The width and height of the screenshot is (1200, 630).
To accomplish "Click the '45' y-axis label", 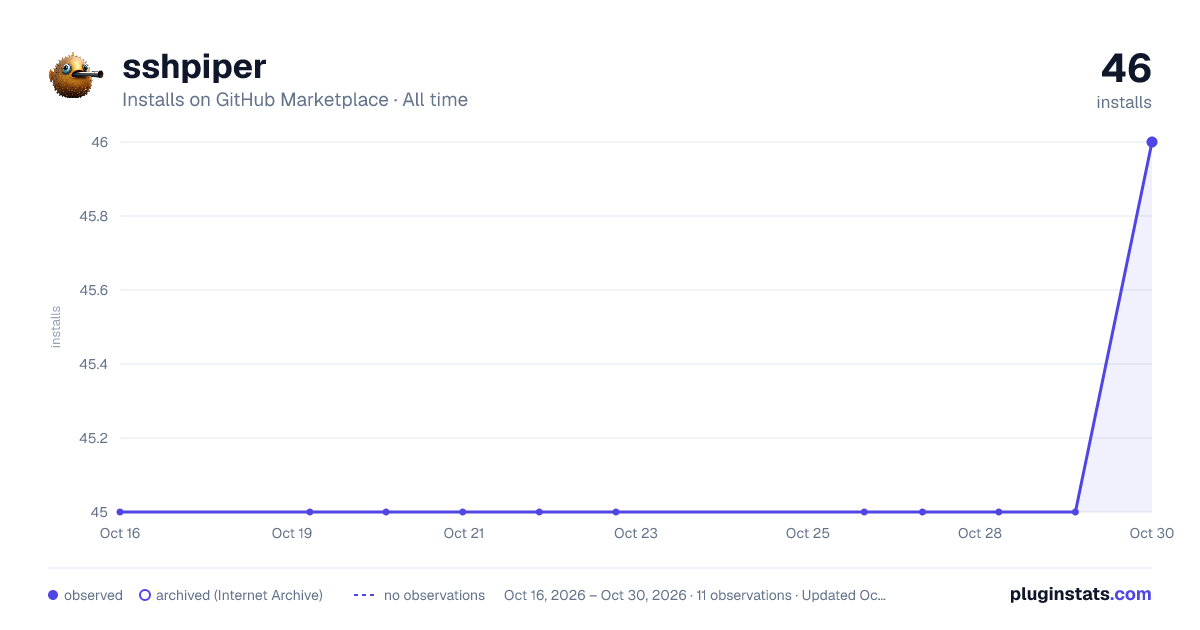I will (x=99, y=512).
